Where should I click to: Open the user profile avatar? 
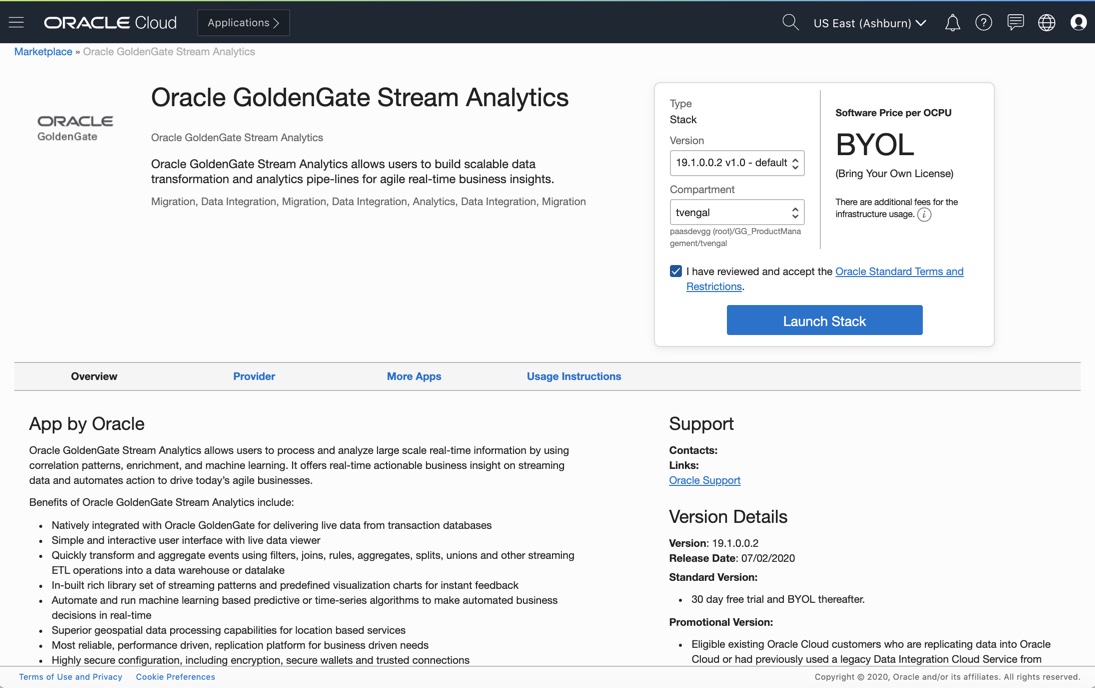click(x=1078, y=22)
